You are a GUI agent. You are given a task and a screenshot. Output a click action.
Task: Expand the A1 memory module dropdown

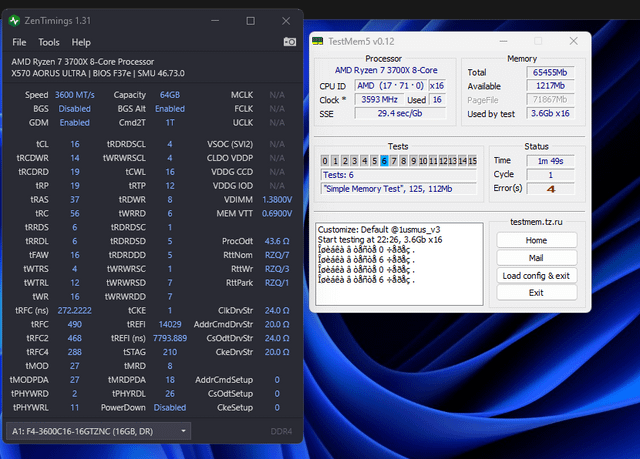coord(98,431)
